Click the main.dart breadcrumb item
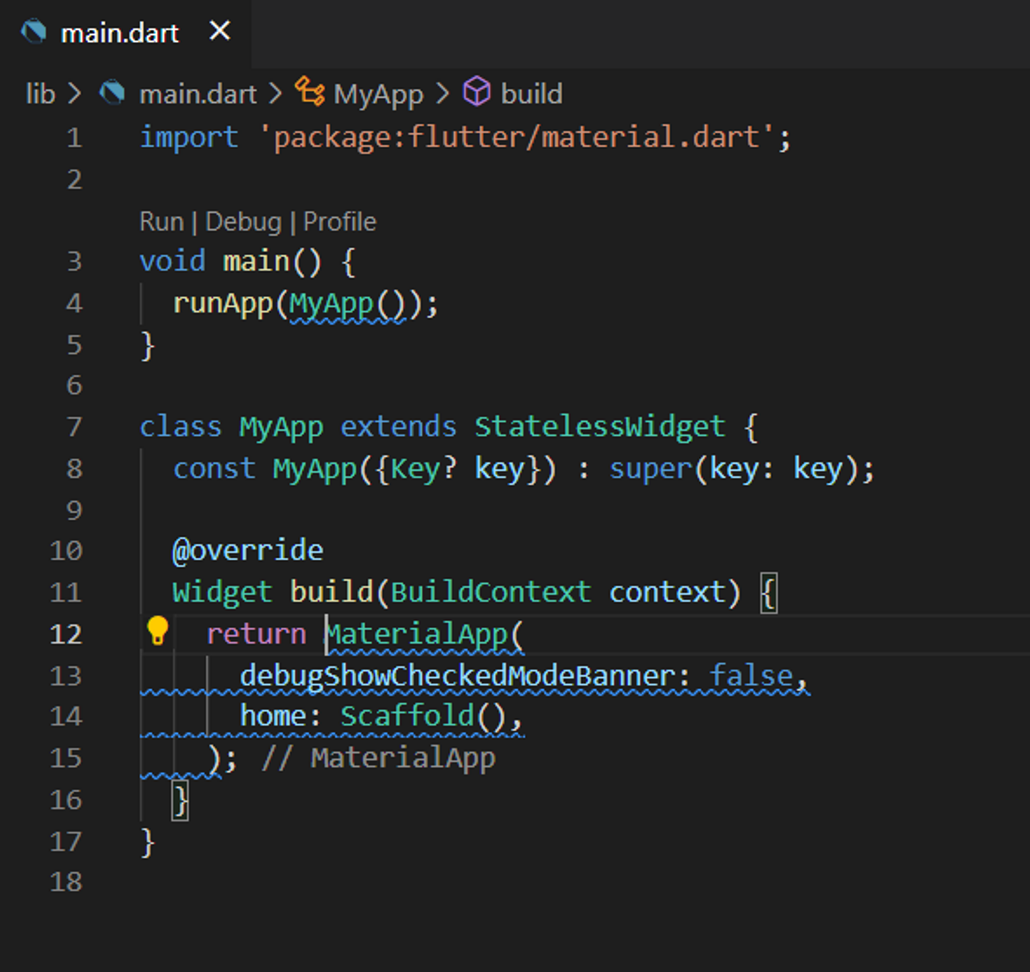Screen dimensions: 1030x972 coord(198,95)
